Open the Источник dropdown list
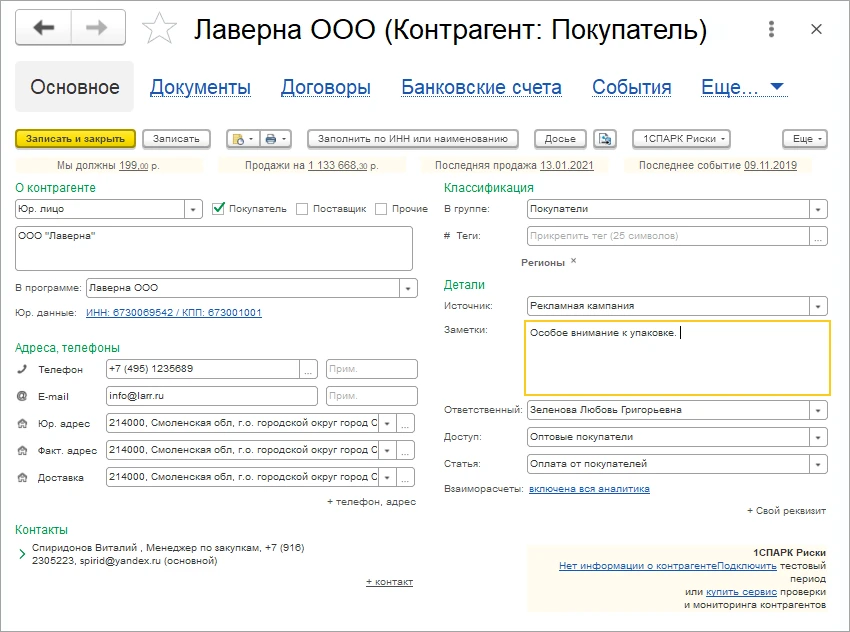The width and height of the screenshot is (850, 632). pyautogui.click(x=819, y=306)
